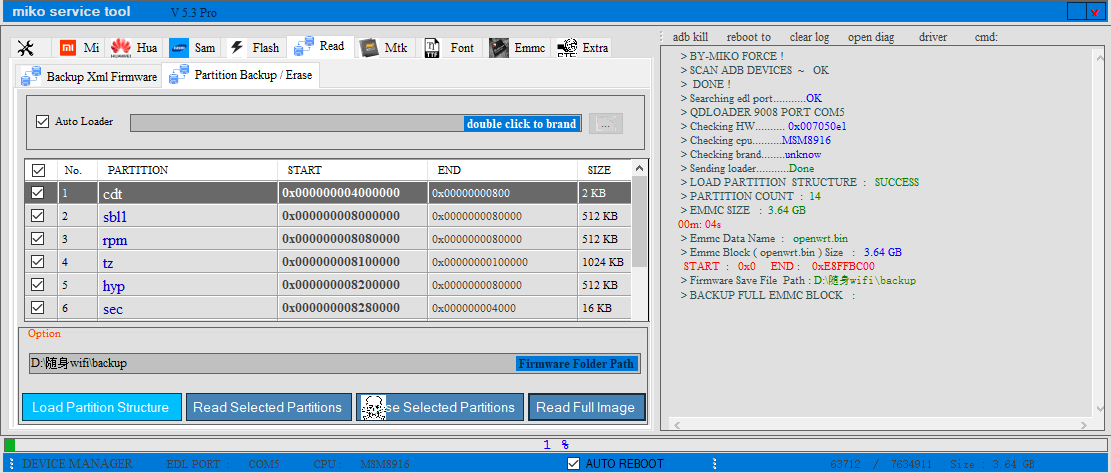Screen dimensions: 1111x473
Task: Click the loader path field 'double click to brand'
Action: pos(356,123)
